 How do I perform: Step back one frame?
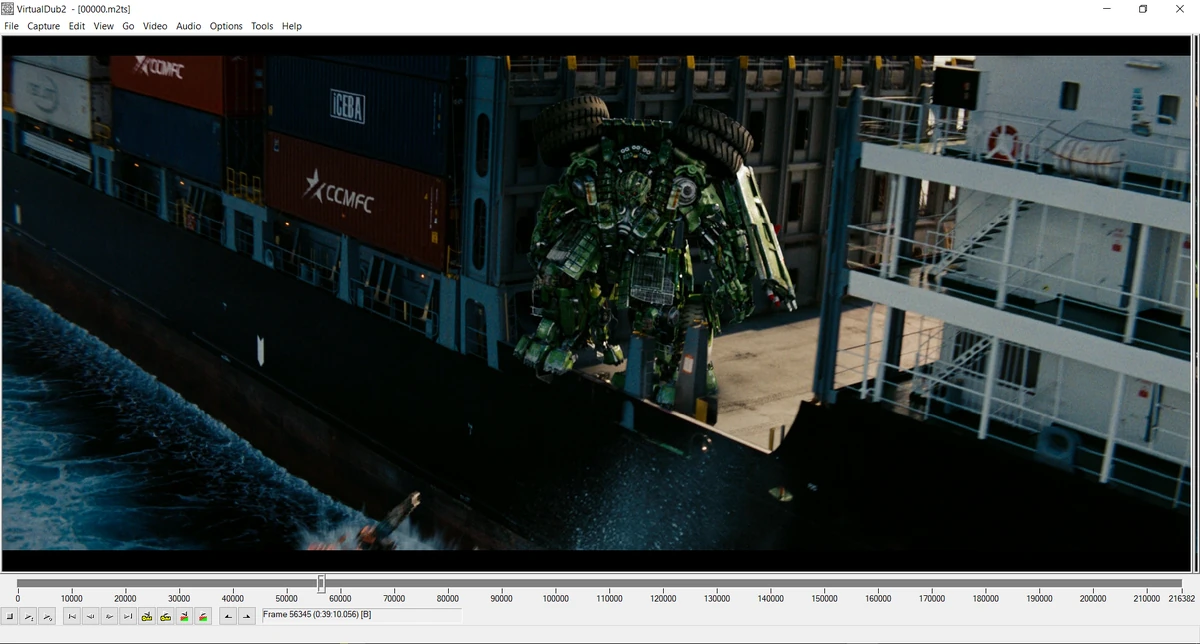[90, 616]
